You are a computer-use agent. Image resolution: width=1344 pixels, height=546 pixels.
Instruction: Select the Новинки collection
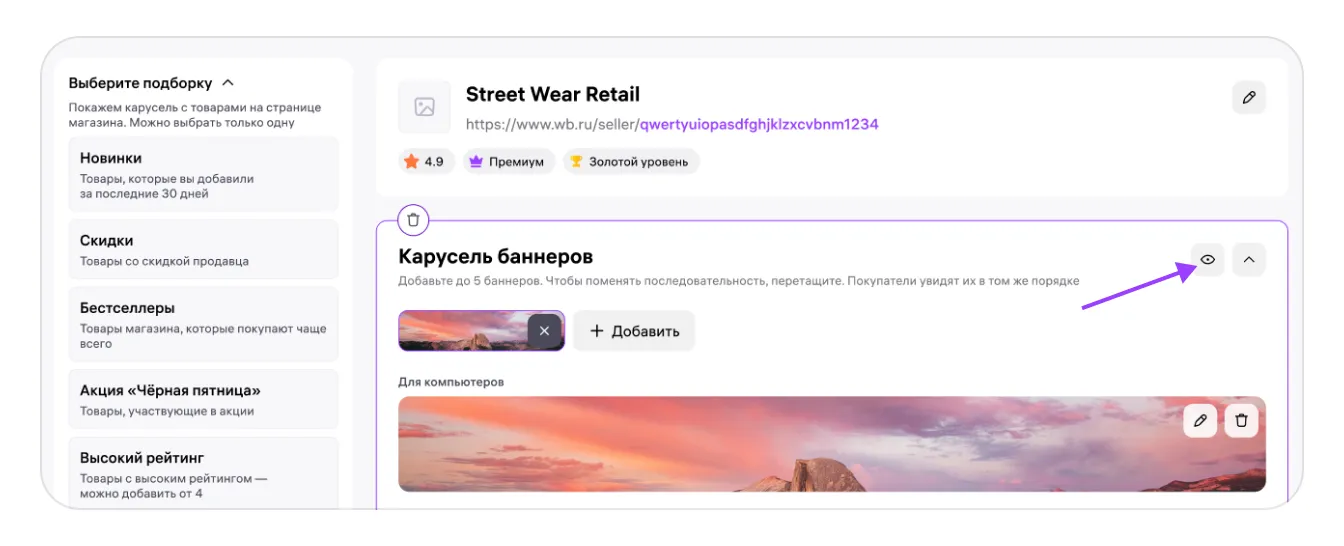point(203,174)
